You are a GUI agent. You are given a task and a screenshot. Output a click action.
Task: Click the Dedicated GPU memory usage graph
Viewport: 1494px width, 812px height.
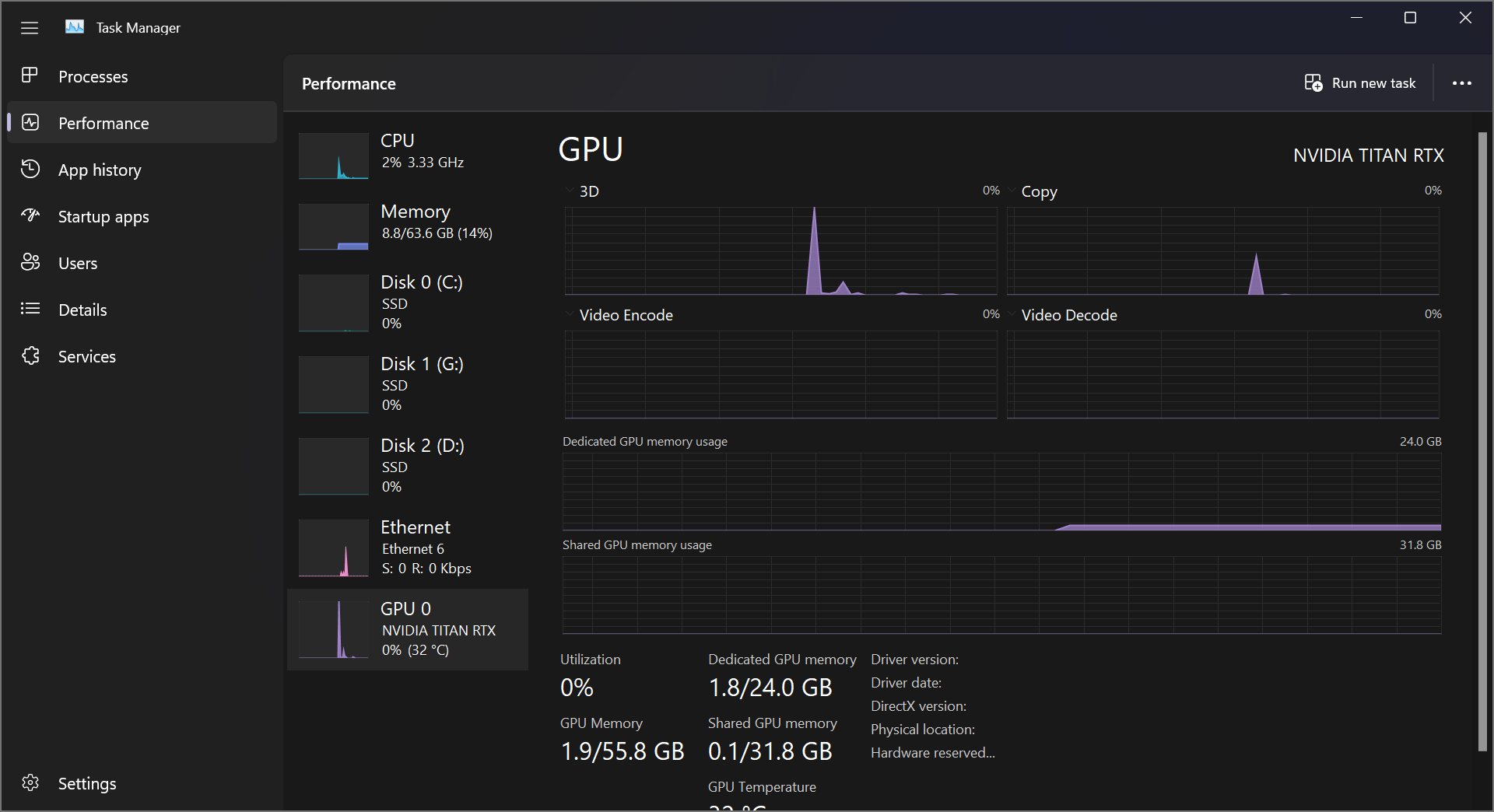click(1002, 492)
